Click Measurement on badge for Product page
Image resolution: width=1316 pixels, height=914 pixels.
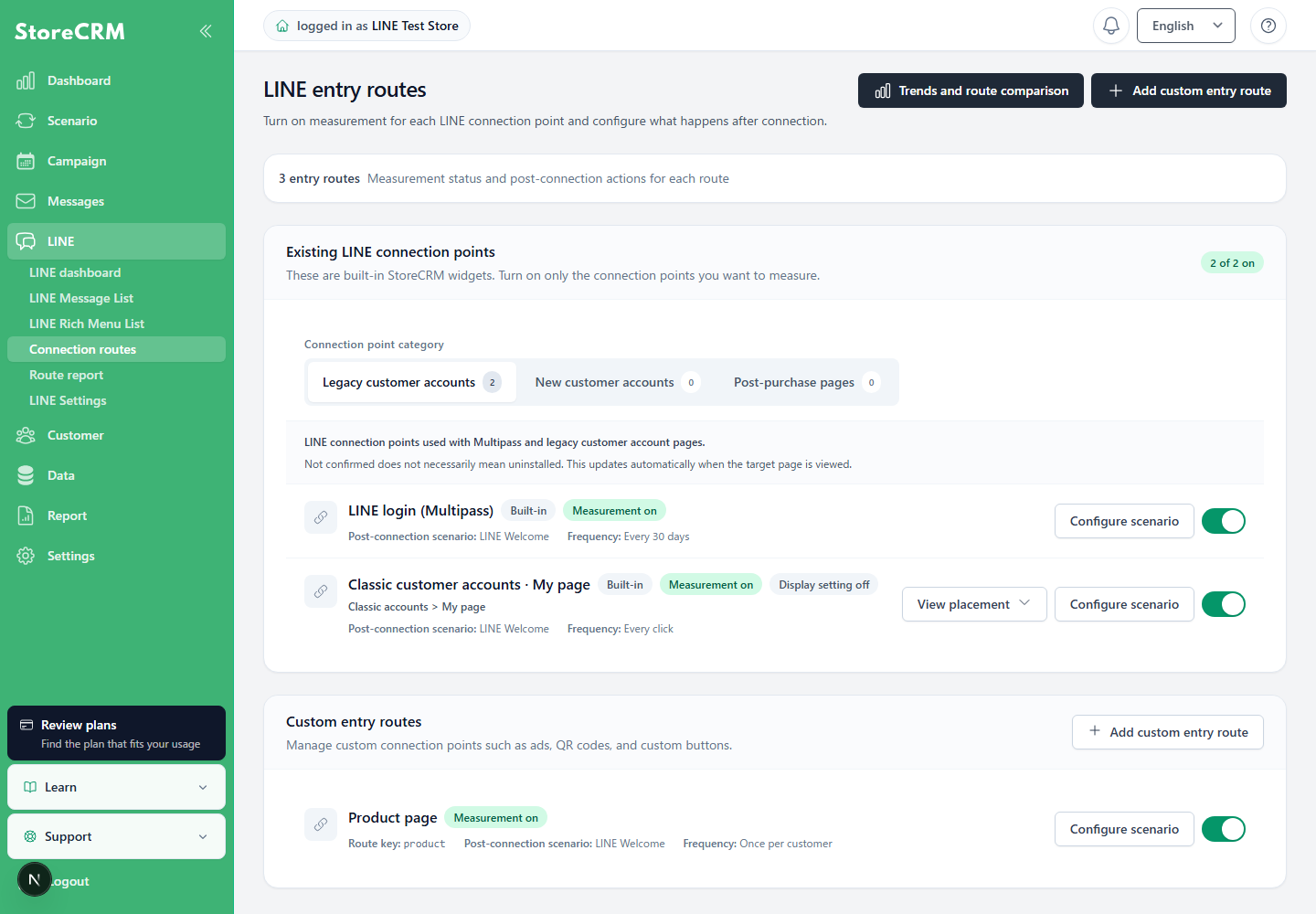495,818
